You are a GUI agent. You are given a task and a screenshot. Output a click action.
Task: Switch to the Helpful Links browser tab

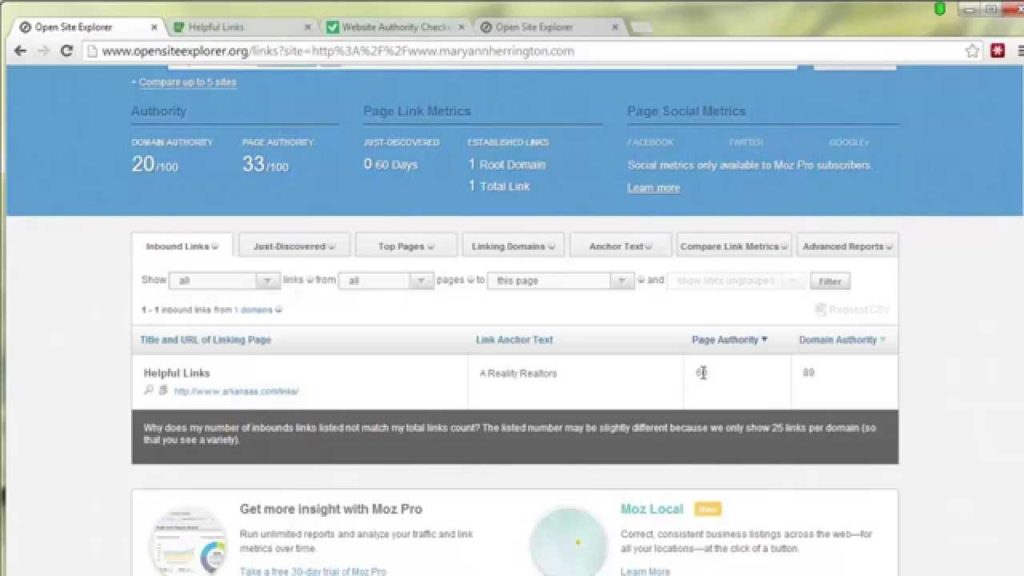238,27
